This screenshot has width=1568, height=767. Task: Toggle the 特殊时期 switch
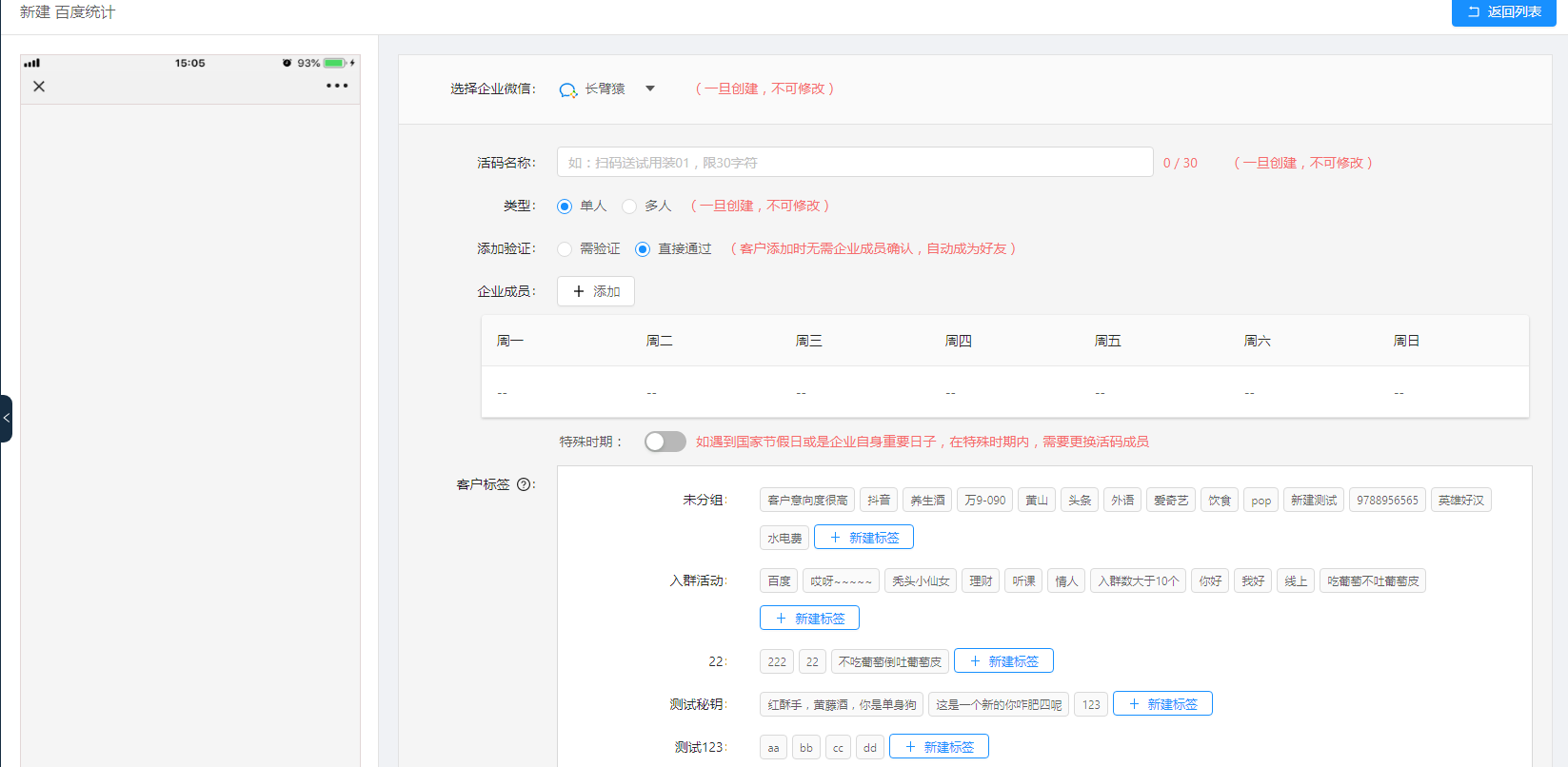click(x=665, y=442)
